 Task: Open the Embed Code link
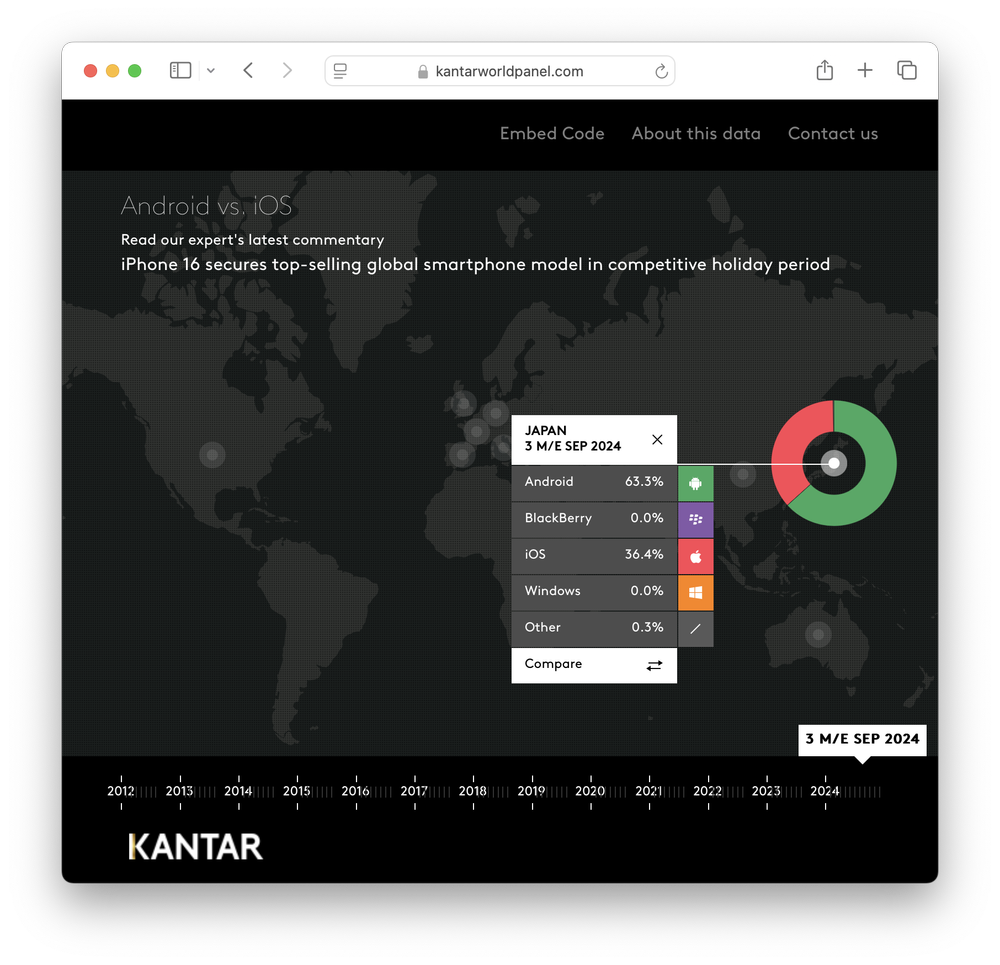[552, 133]
